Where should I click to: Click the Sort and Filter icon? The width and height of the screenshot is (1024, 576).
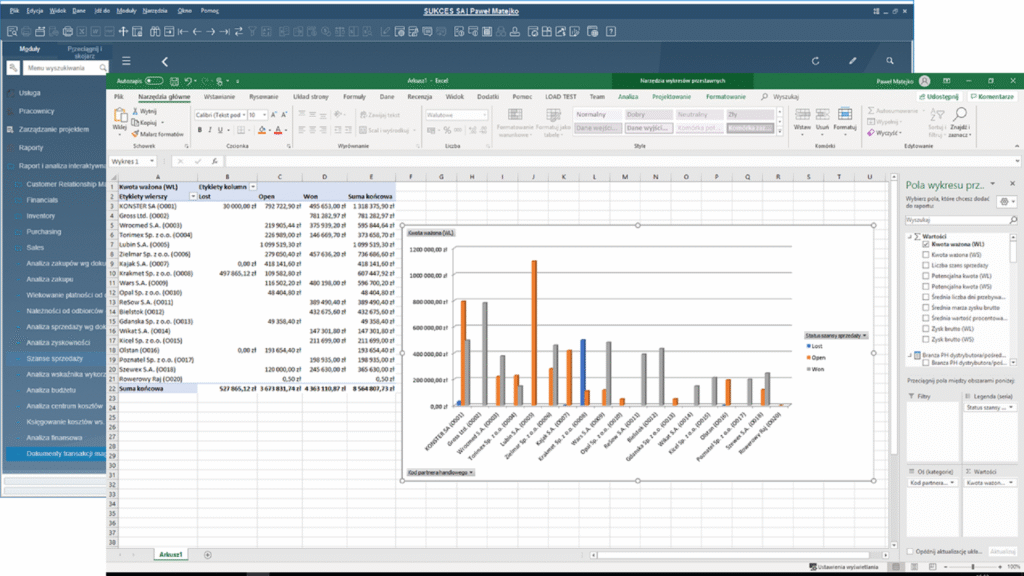point(937,115)
